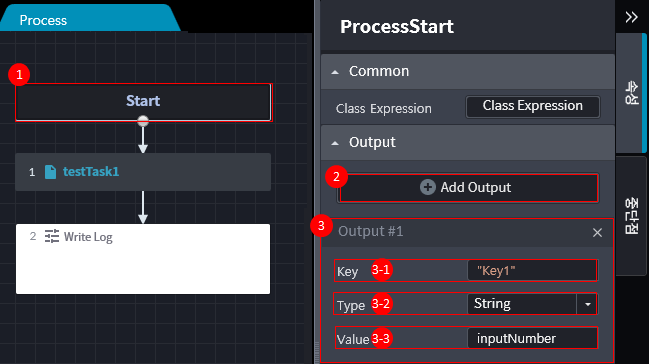Click the Value field containing inputNumber
Viewport: 649px width, 364px height.
pos(532,338)
